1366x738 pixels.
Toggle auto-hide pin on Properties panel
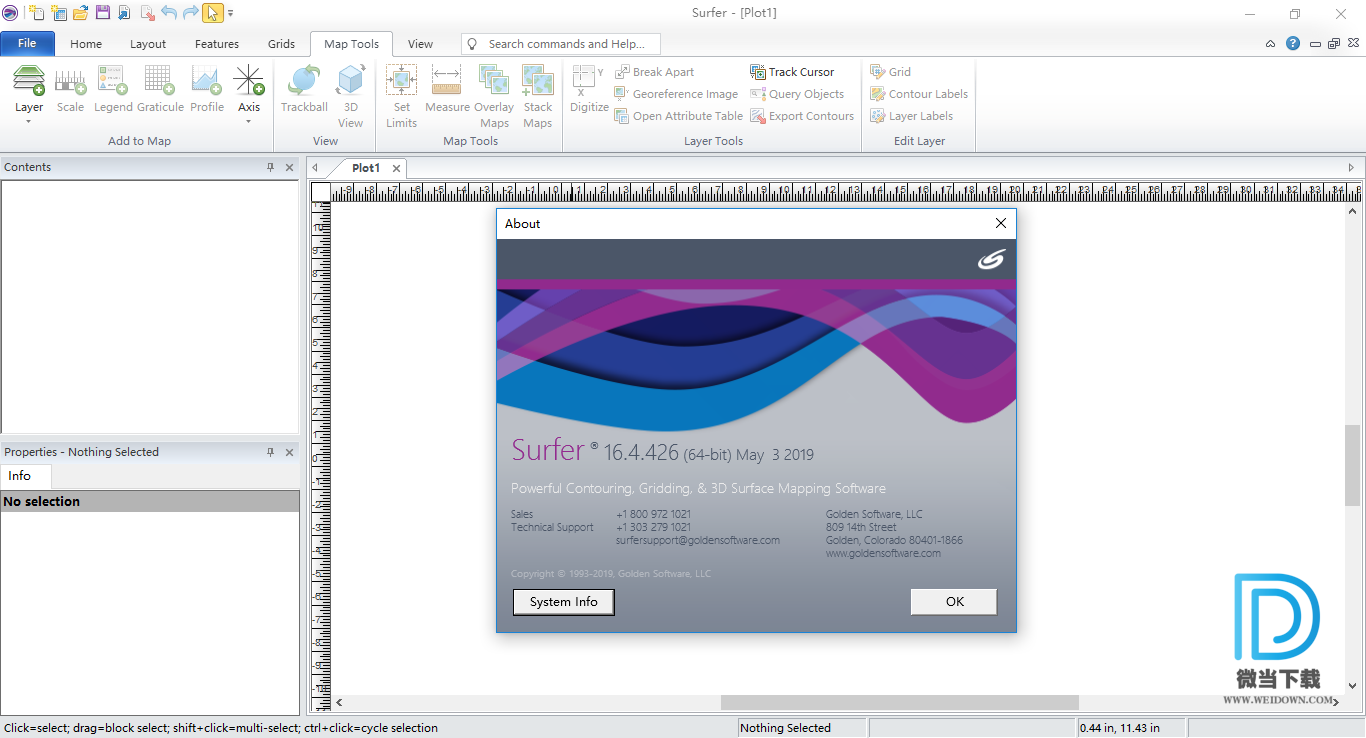point(270,452)
